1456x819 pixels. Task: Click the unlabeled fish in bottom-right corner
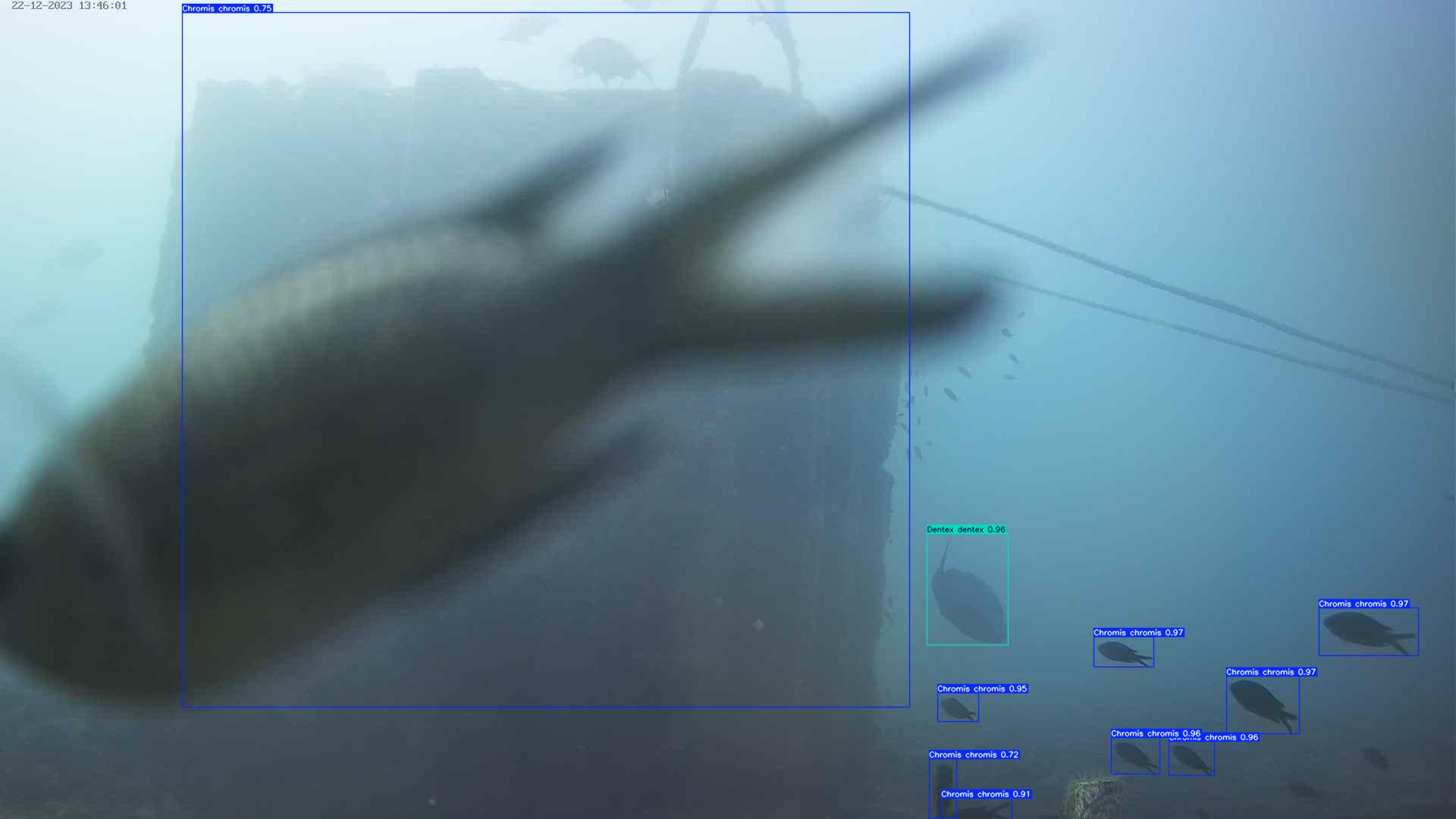1374,757
